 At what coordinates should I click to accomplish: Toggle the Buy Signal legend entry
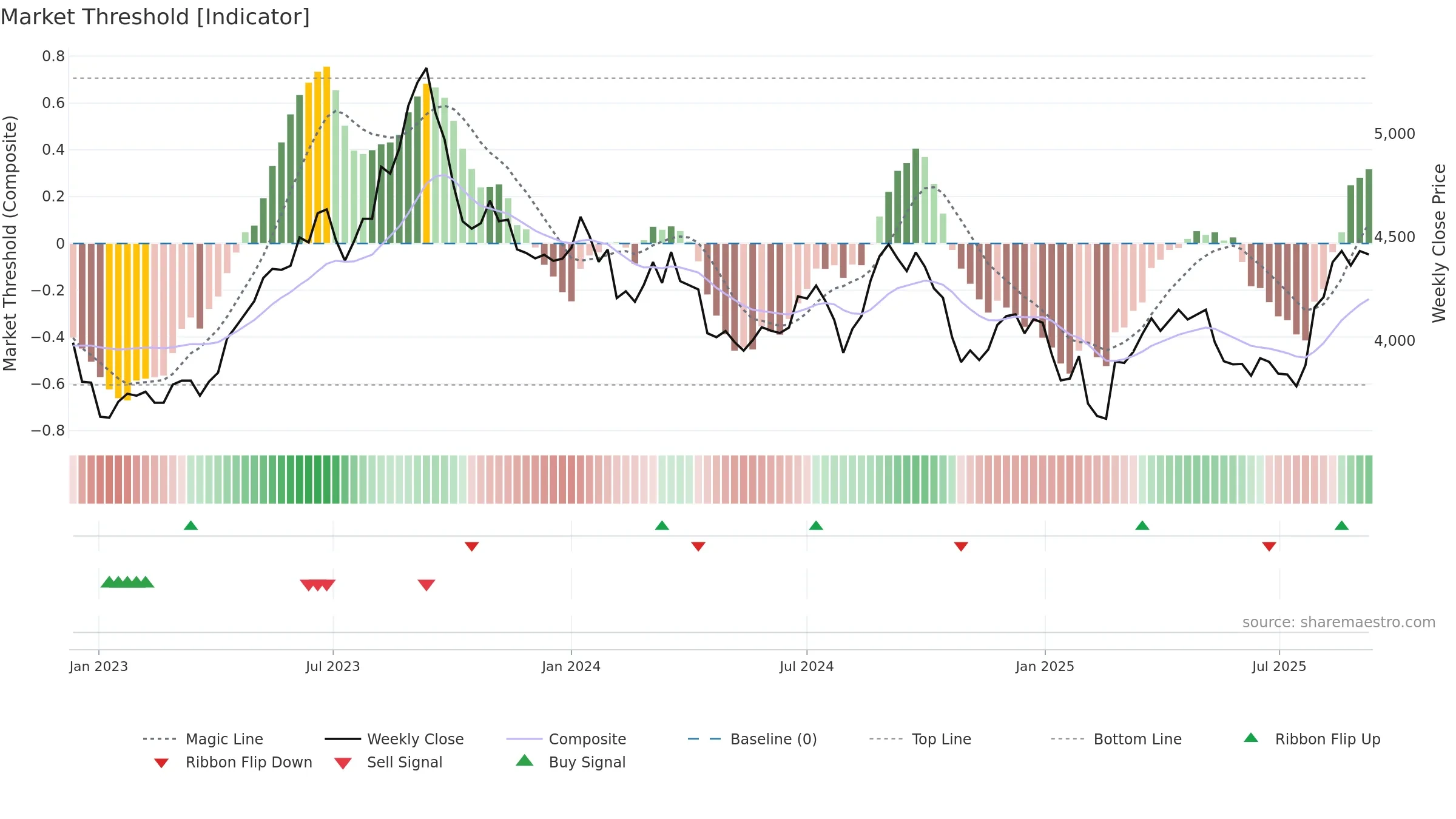tap(570, 762)
